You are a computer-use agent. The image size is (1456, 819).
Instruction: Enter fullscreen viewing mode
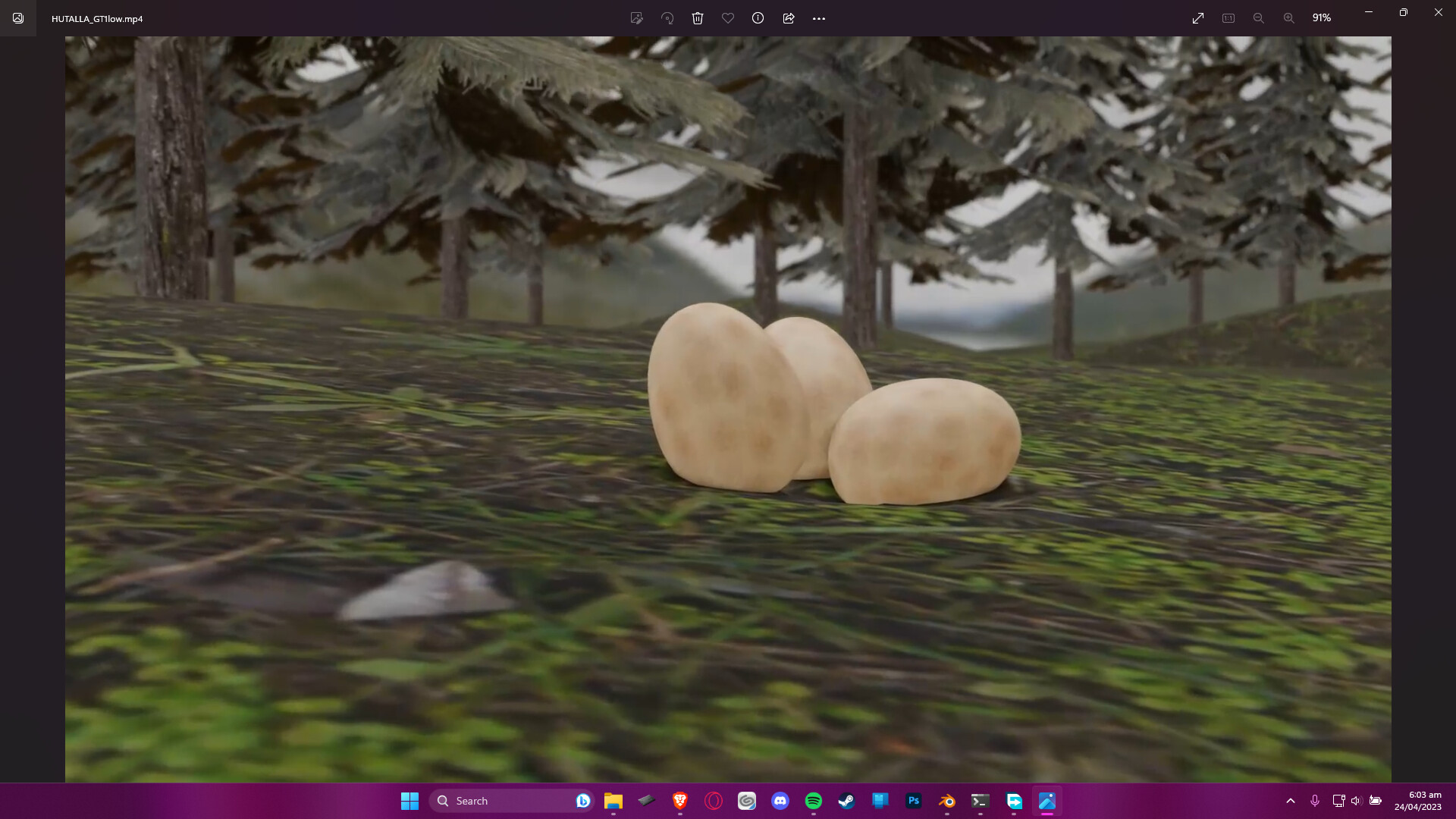point(1198,17)
